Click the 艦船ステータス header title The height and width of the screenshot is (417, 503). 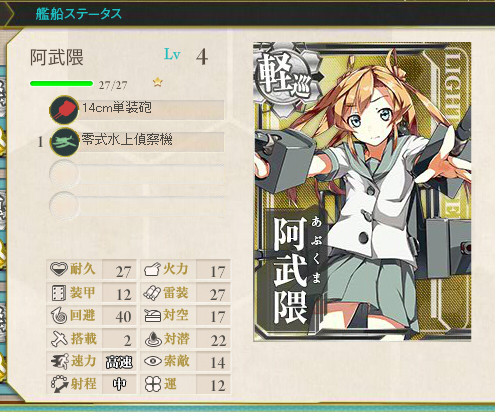79,15
